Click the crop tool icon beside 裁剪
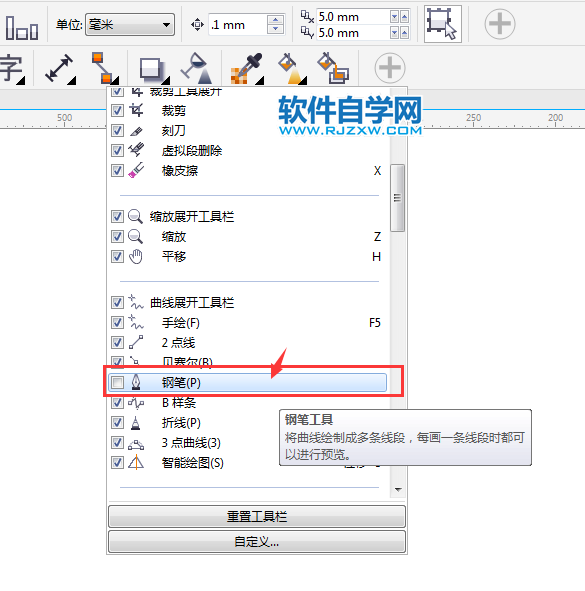This screenshot has width=585, height=591. 136,110
